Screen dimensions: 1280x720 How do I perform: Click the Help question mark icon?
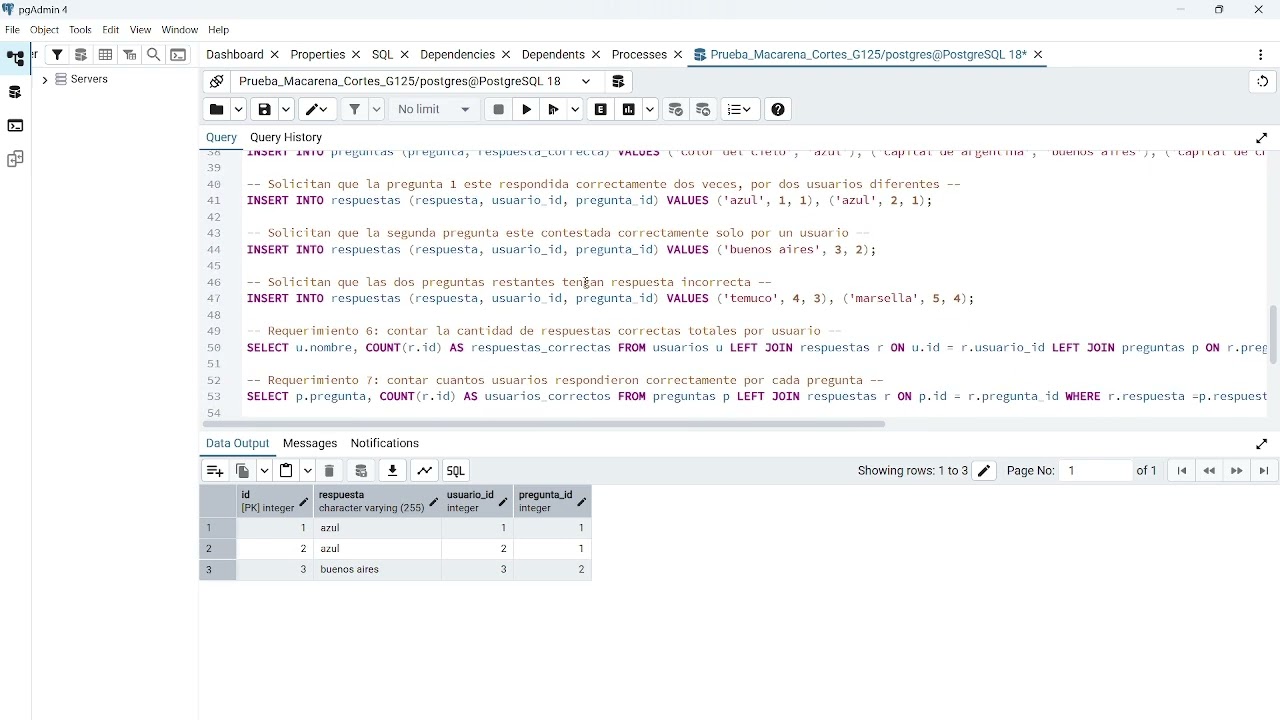779,110
